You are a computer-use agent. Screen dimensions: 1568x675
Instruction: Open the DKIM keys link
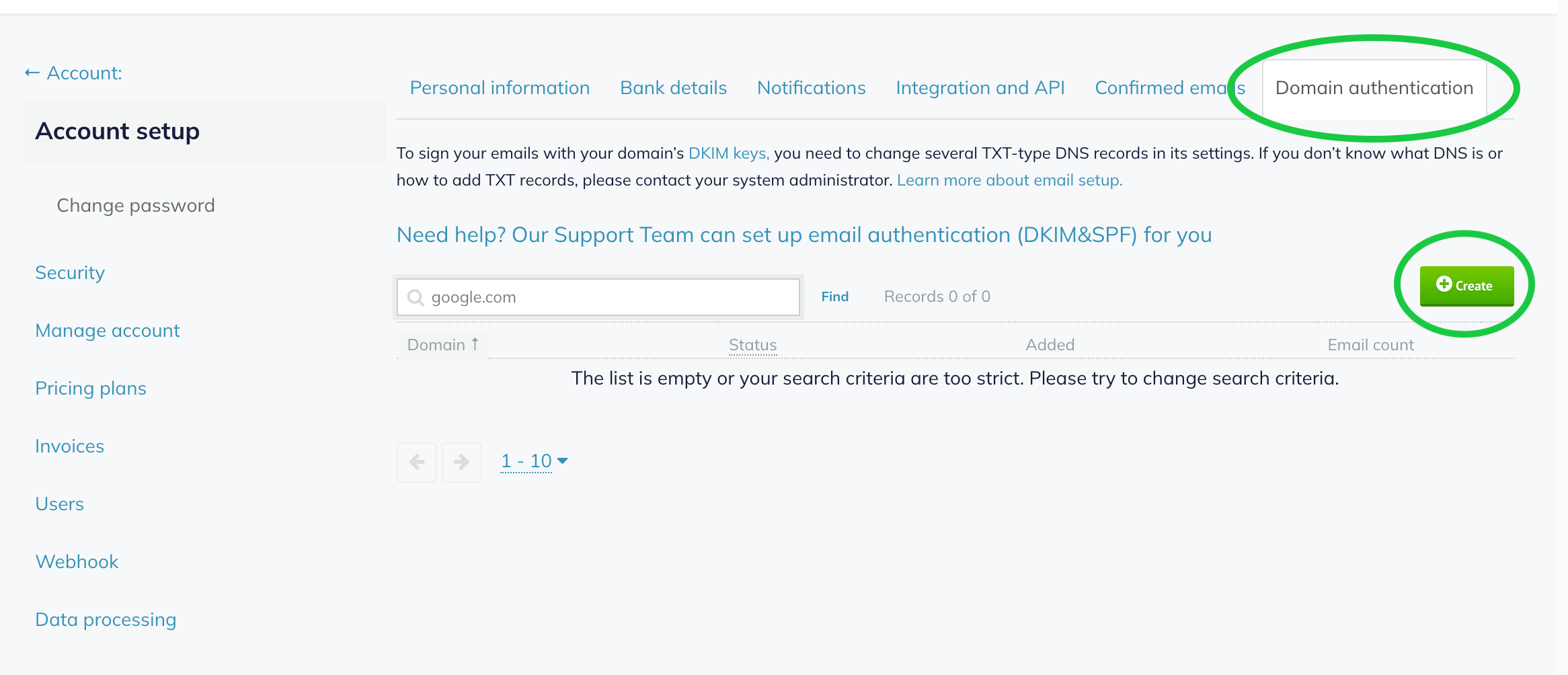tap(728, 153)
